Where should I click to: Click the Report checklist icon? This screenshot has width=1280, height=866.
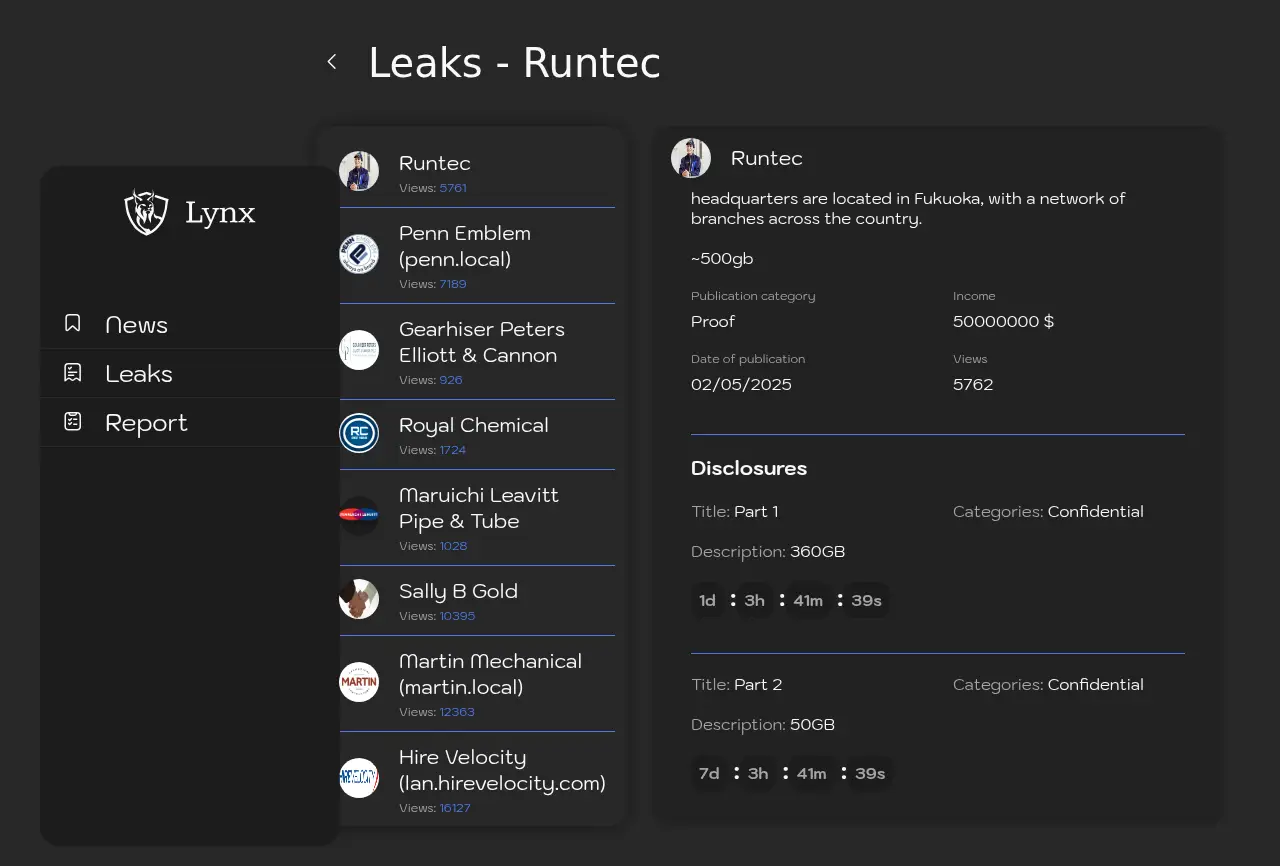[x=73, y=422]
